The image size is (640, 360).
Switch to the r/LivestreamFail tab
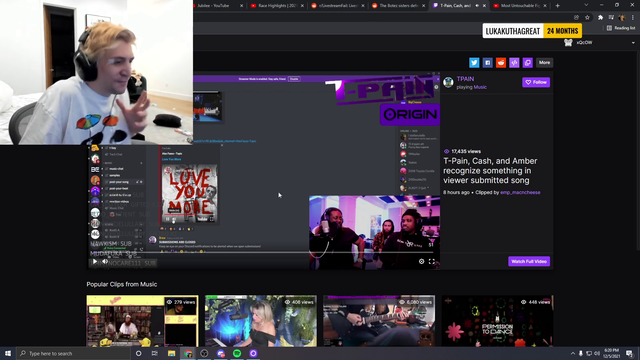(x=337, y=6)
